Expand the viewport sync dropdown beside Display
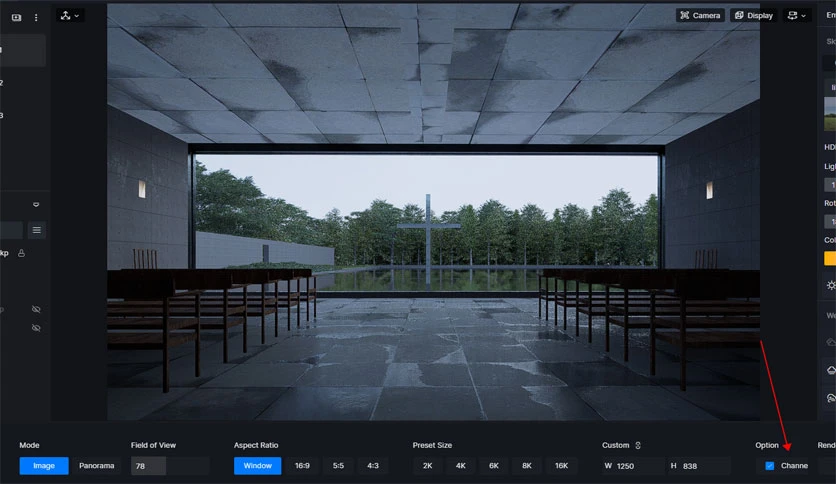Viewport: 836px width, 484px height. (x=797, y=15)
